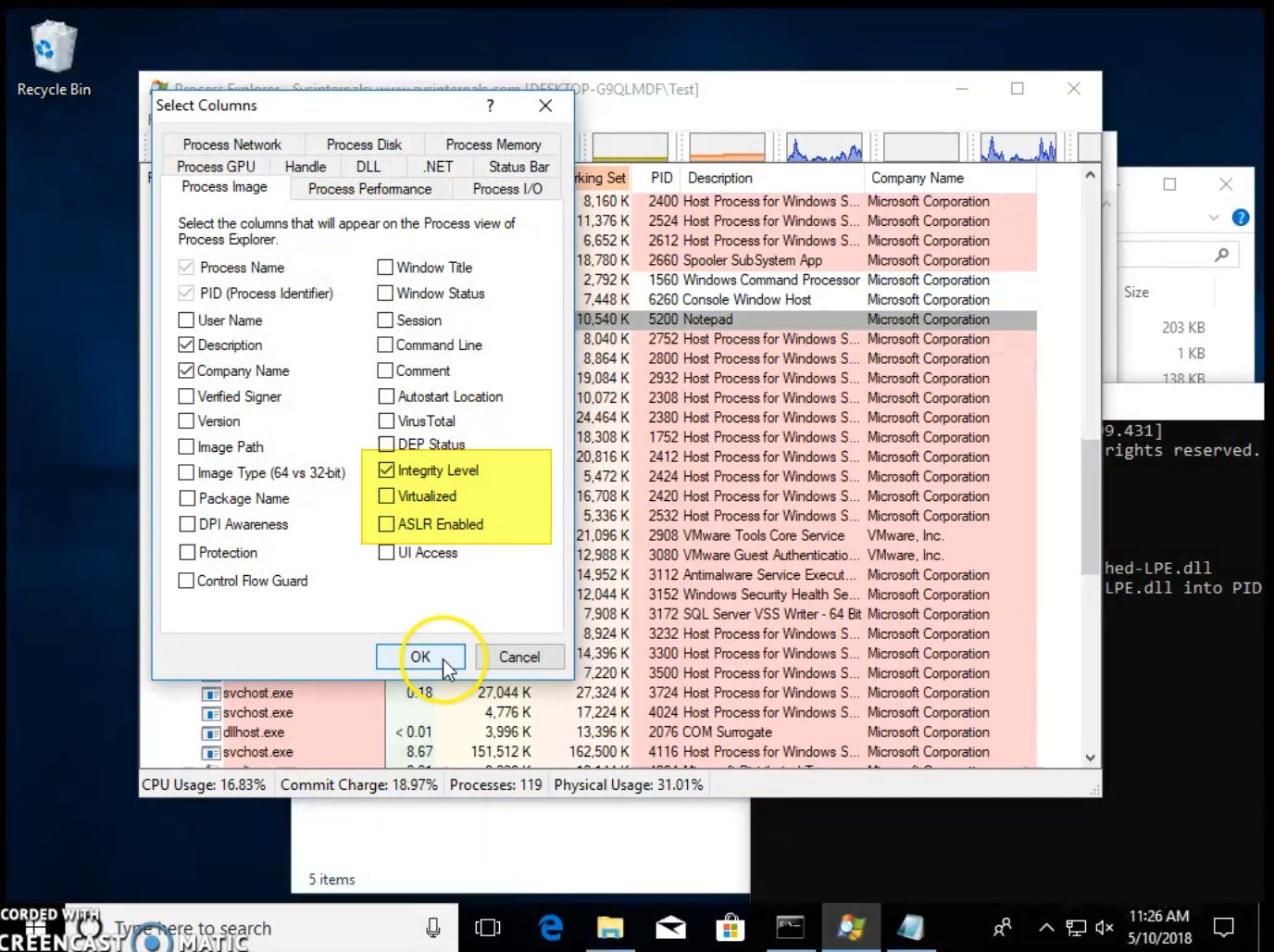The height and width of the screenshot is (952, 1274).
Task: Open the Status Bar tab
Action: click(518, 167)
